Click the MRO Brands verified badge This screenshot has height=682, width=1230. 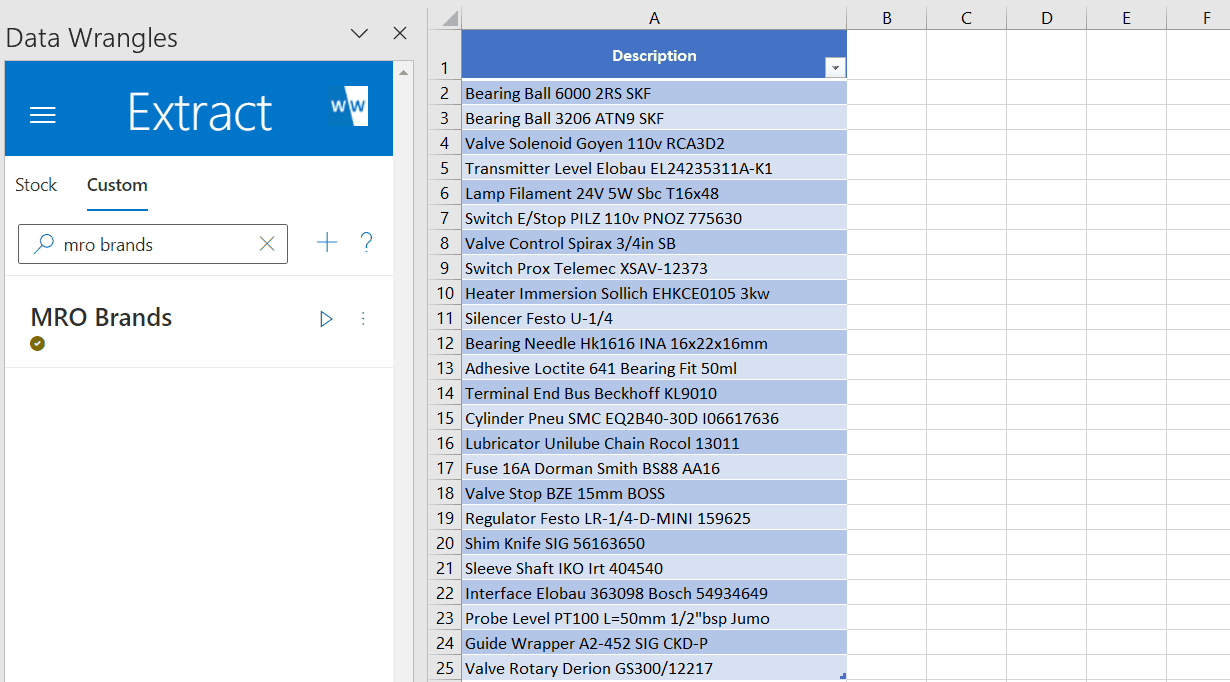point(38,344)
